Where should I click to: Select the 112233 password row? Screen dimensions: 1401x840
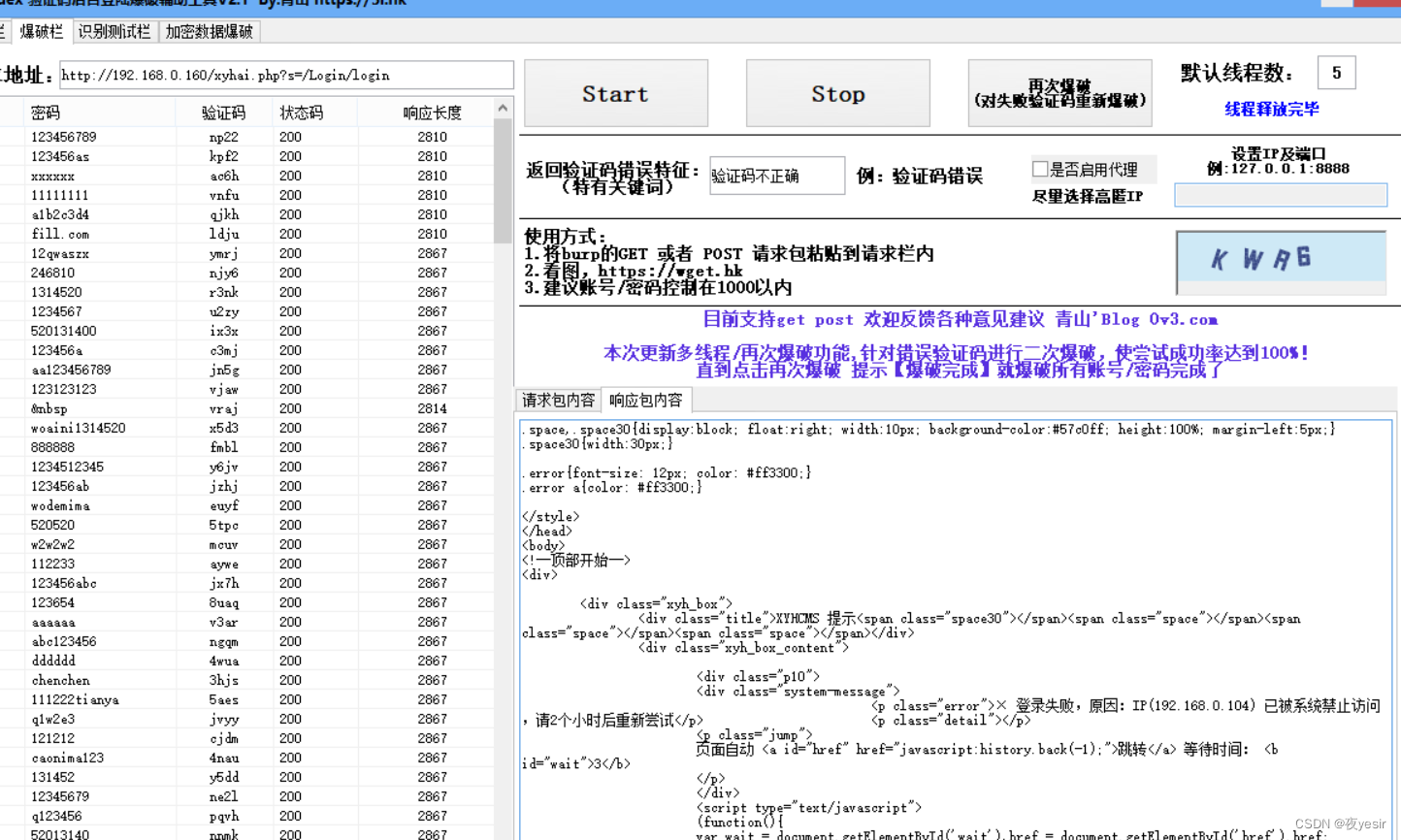246,564
